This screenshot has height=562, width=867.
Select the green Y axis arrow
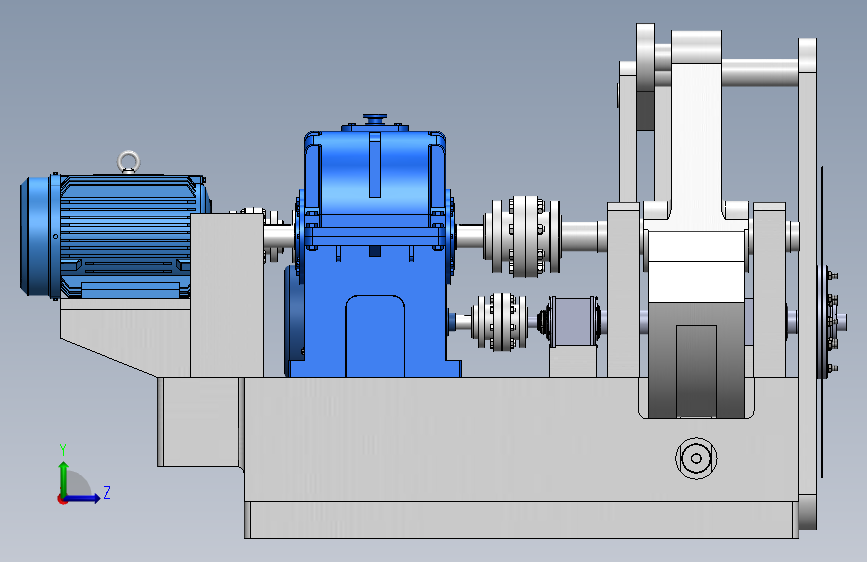click(64, 477)
